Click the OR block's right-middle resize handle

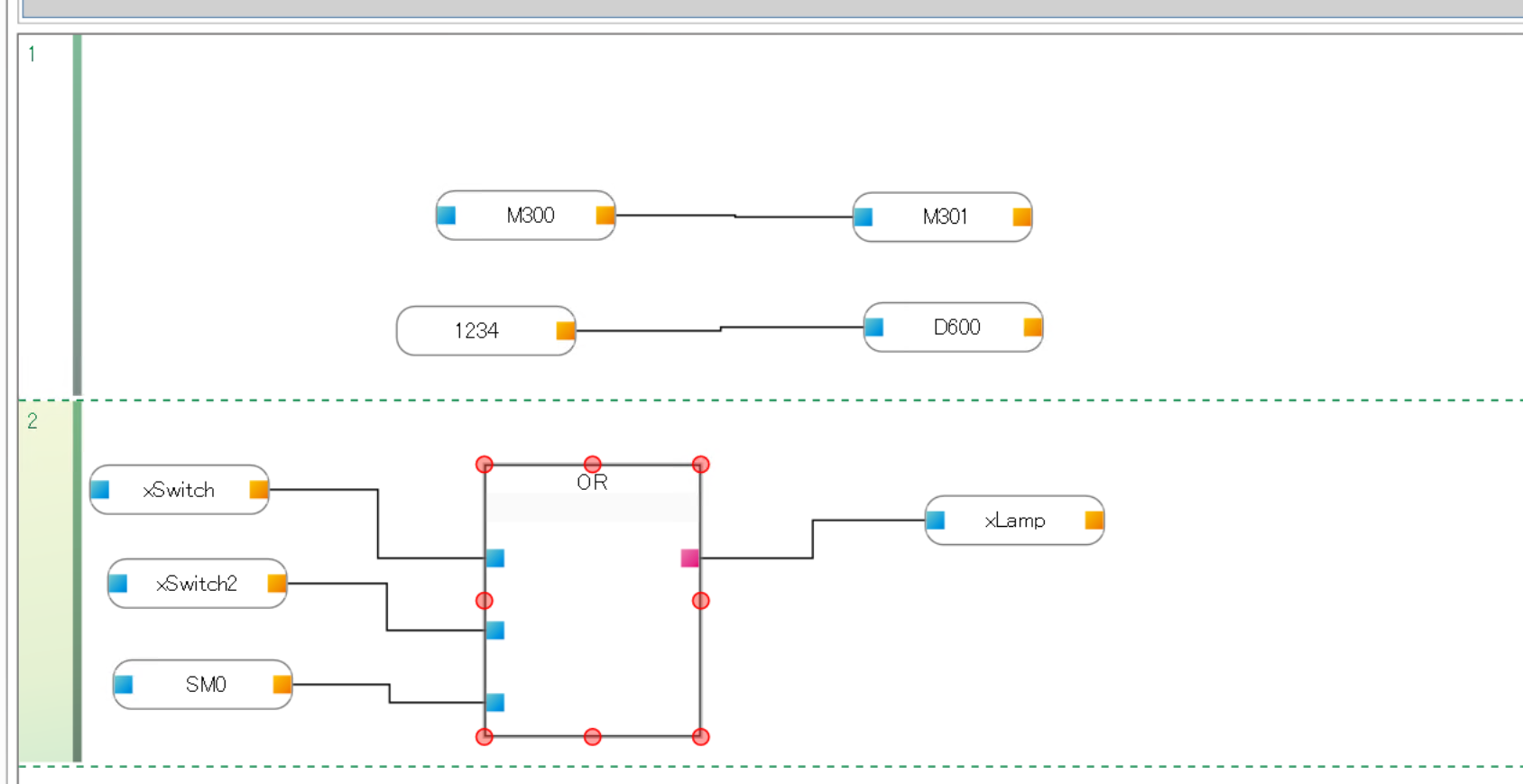tap(700, 601)
